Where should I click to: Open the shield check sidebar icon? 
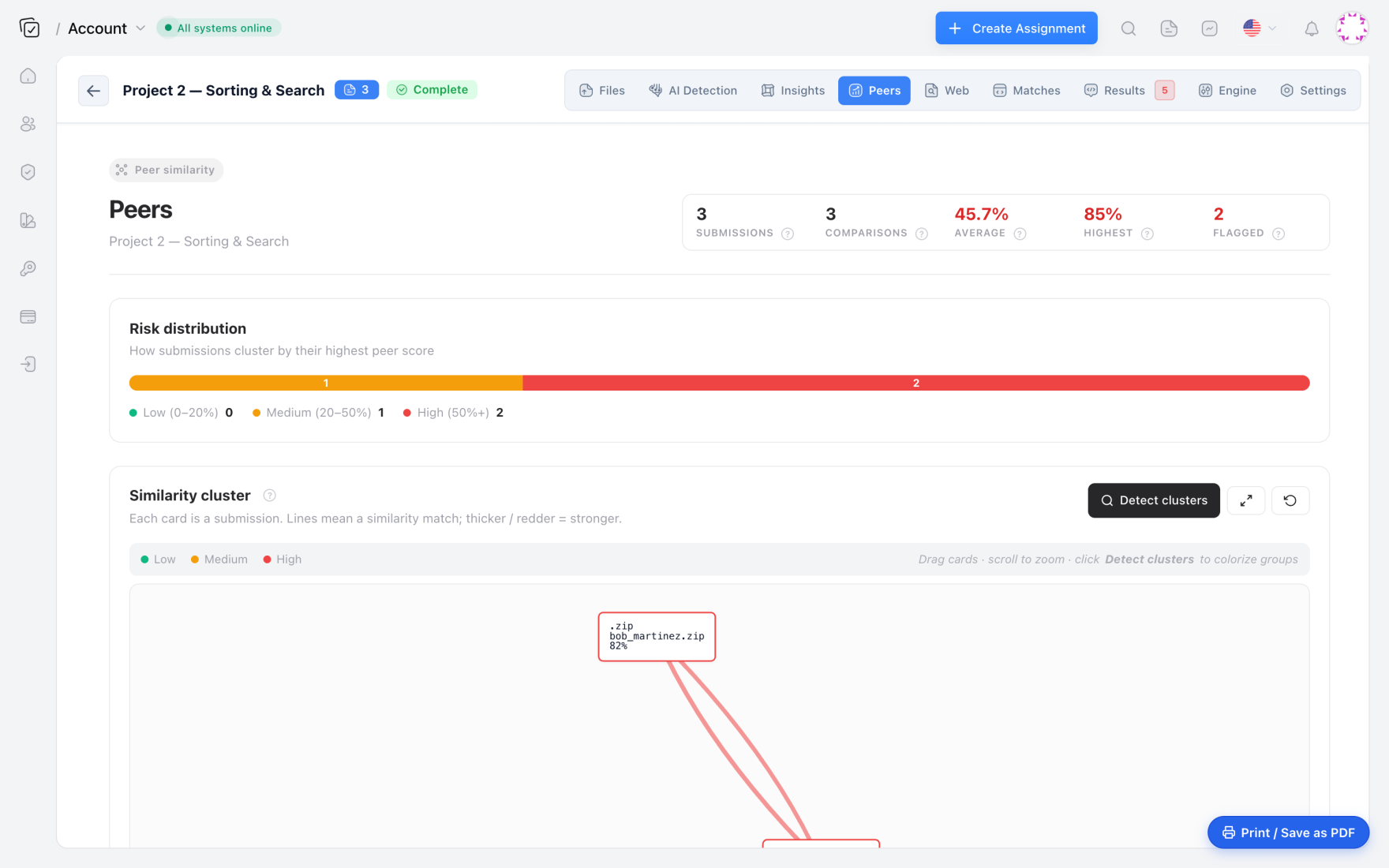pos(28,172)
